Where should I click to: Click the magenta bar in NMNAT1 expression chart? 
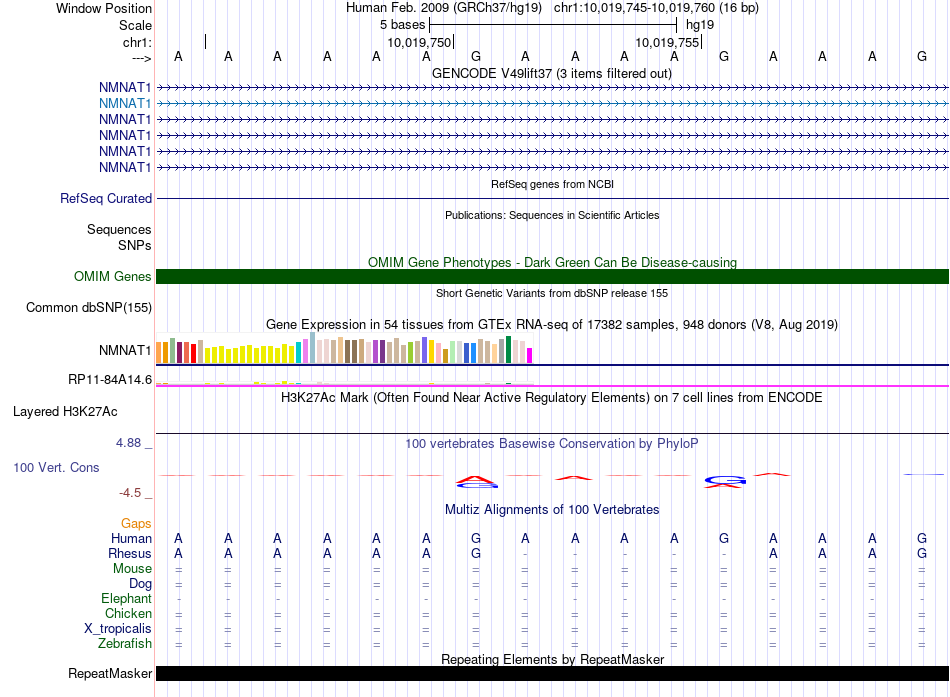click(530, 355)
